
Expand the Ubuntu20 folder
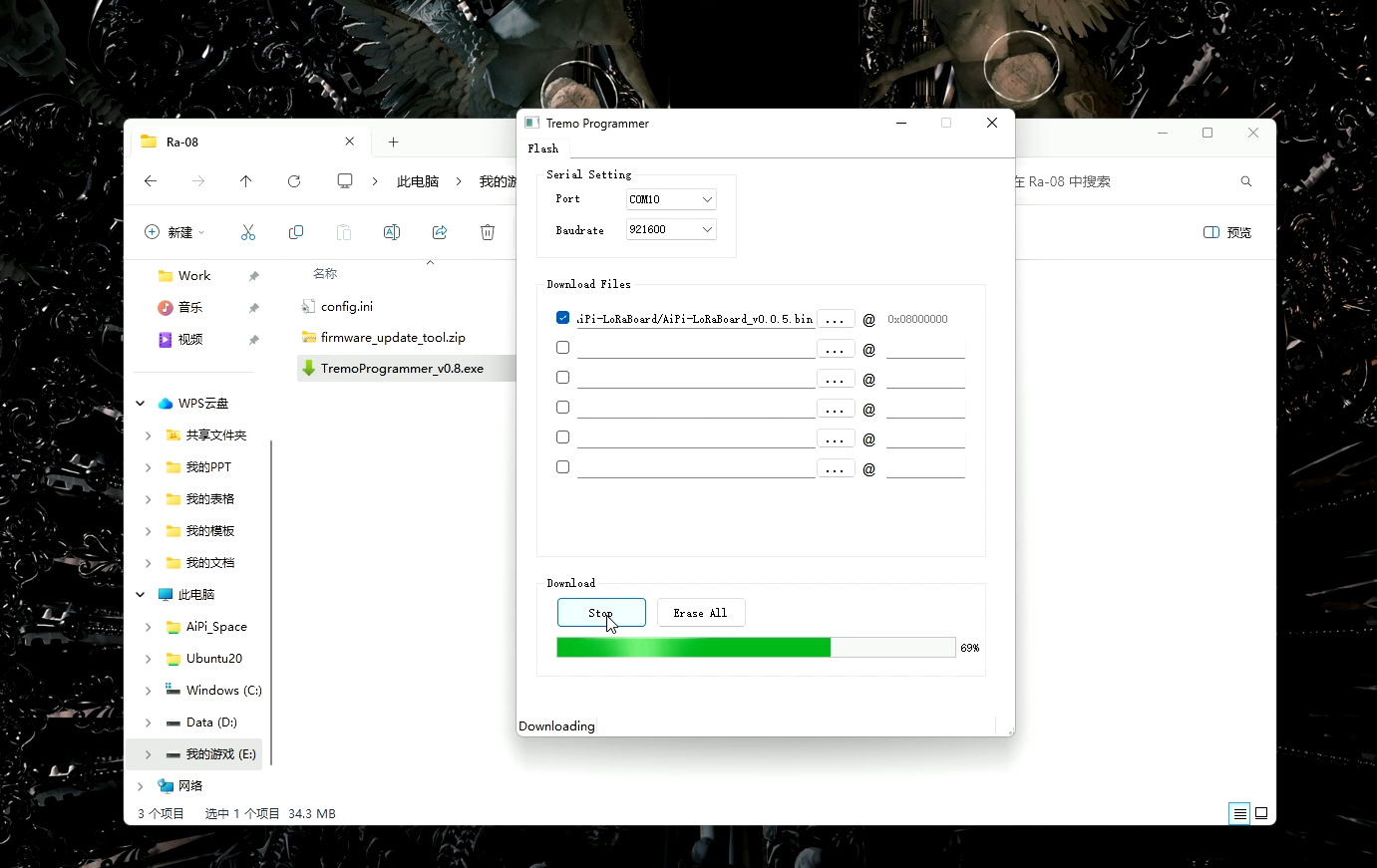click(x=149, y=659)
